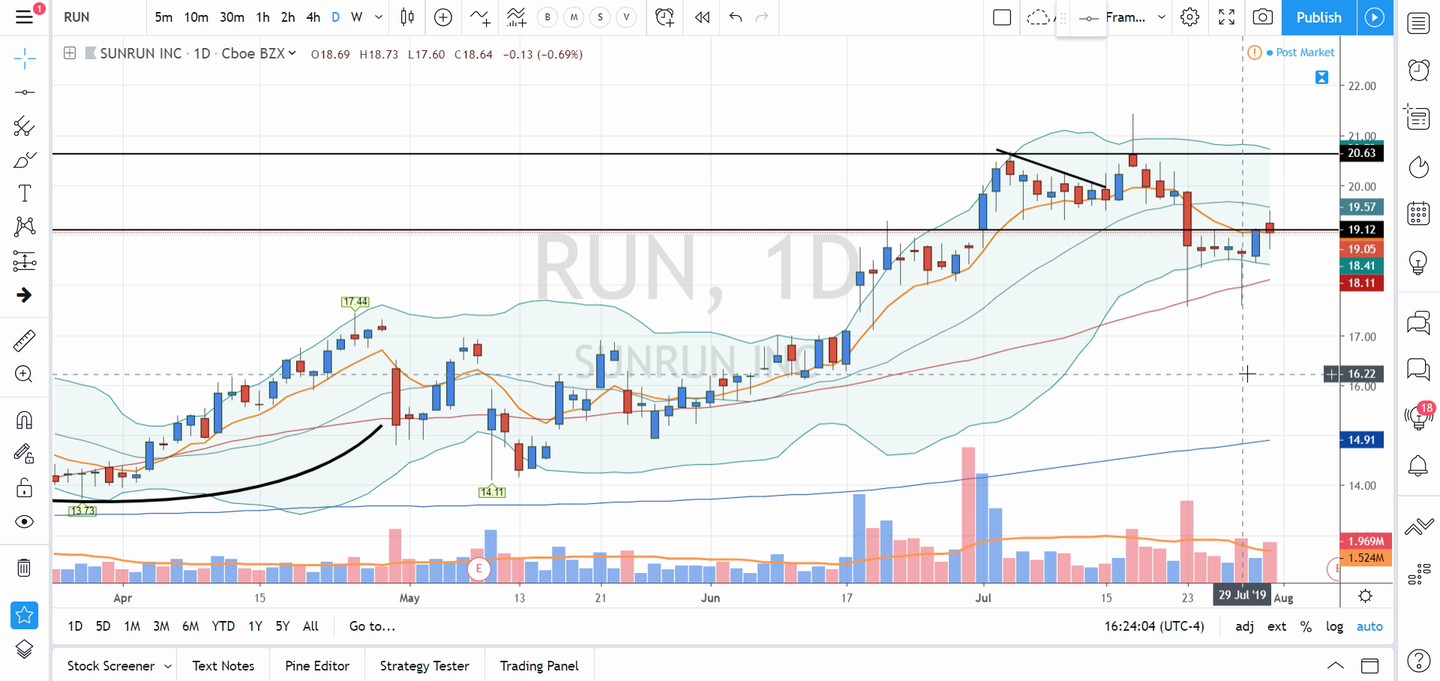Image resolution: width=1440 pixels, height=681 pixels.
Task: Click the Publish button
Action: tap(1318, 17)
